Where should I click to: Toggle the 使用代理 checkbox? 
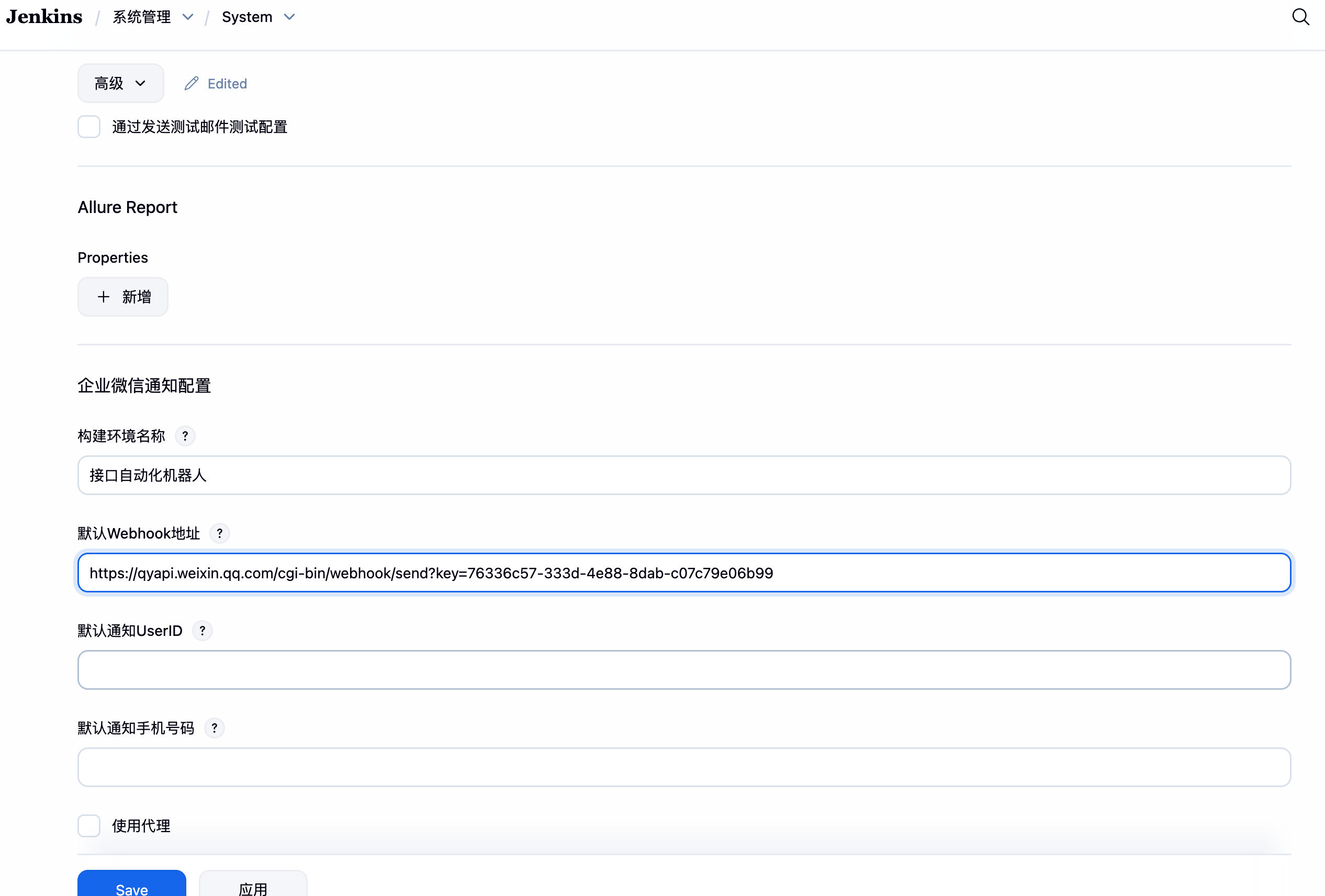(x=89, y=826)
